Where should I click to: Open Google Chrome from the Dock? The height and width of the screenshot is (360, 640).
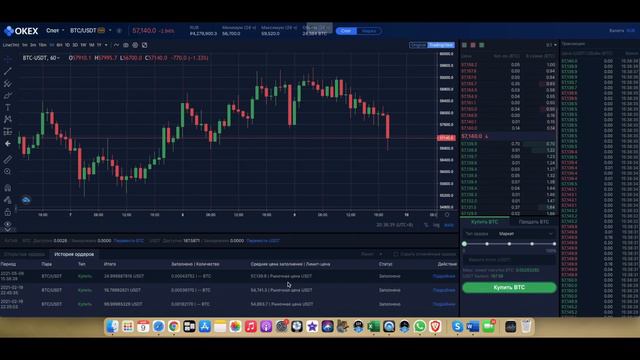point(174,327)
